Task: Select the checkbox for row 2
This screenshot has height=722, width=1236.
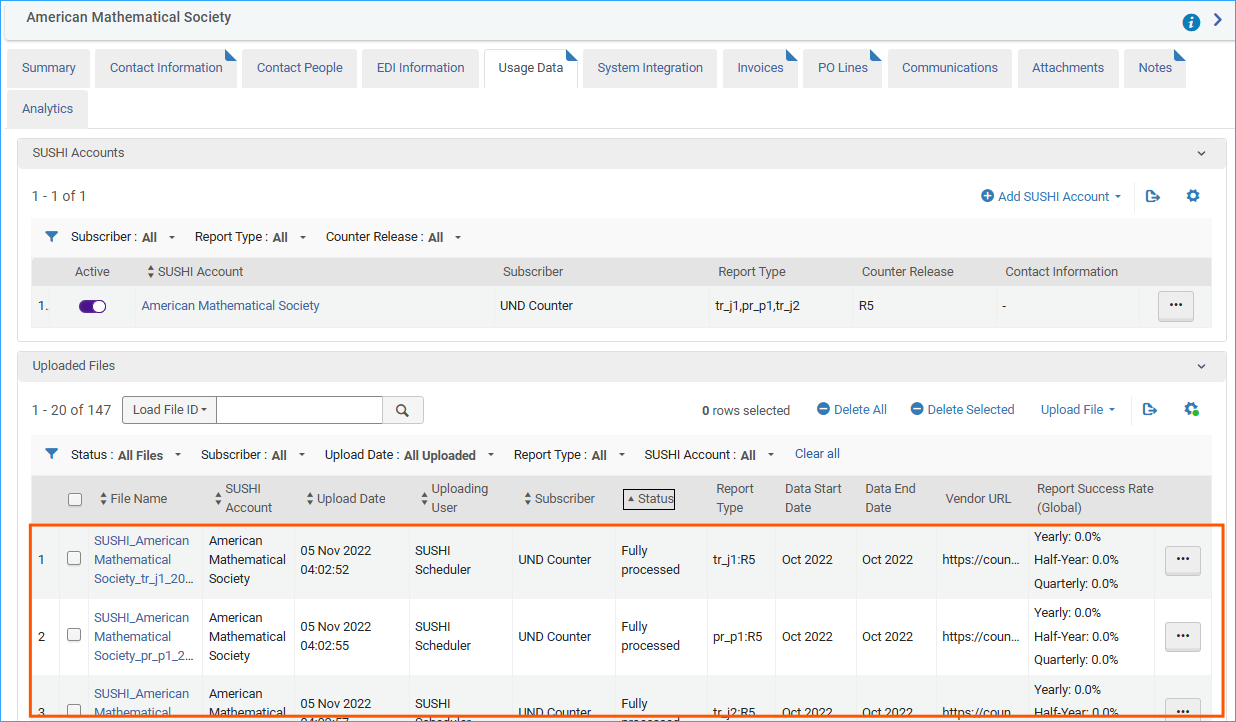Action: pos(74,636)
